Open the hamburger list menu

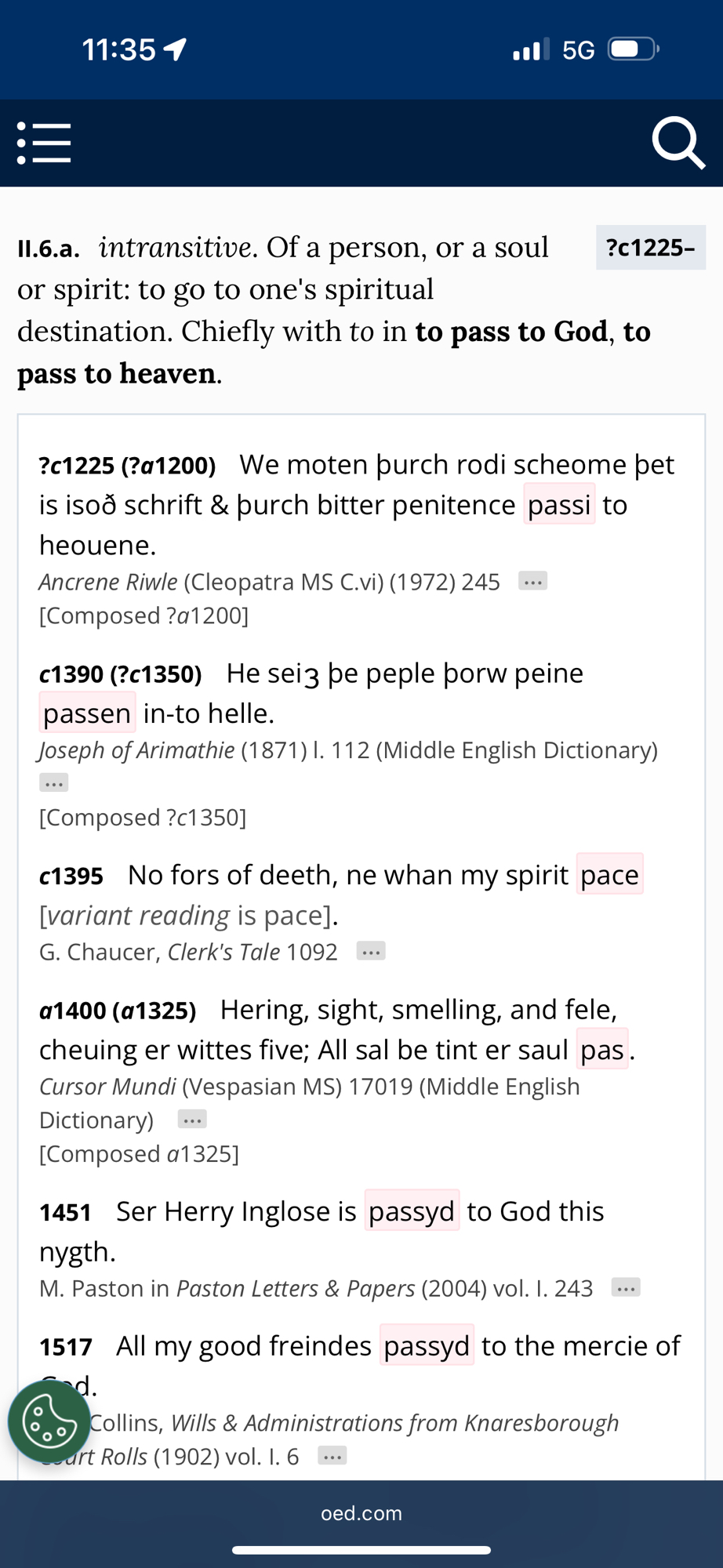(x=45, y=143)
